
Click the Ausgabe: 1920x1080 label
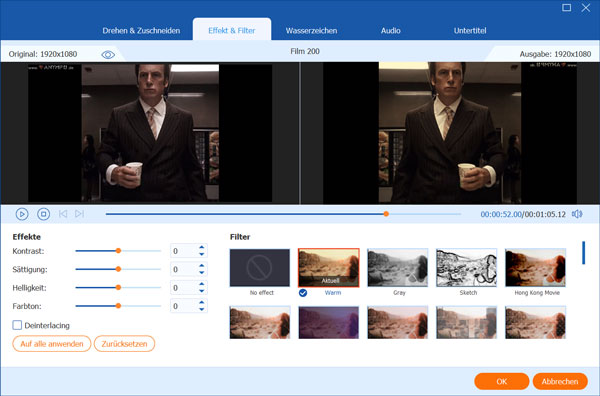pyautogui.click(x=555, y=54)
